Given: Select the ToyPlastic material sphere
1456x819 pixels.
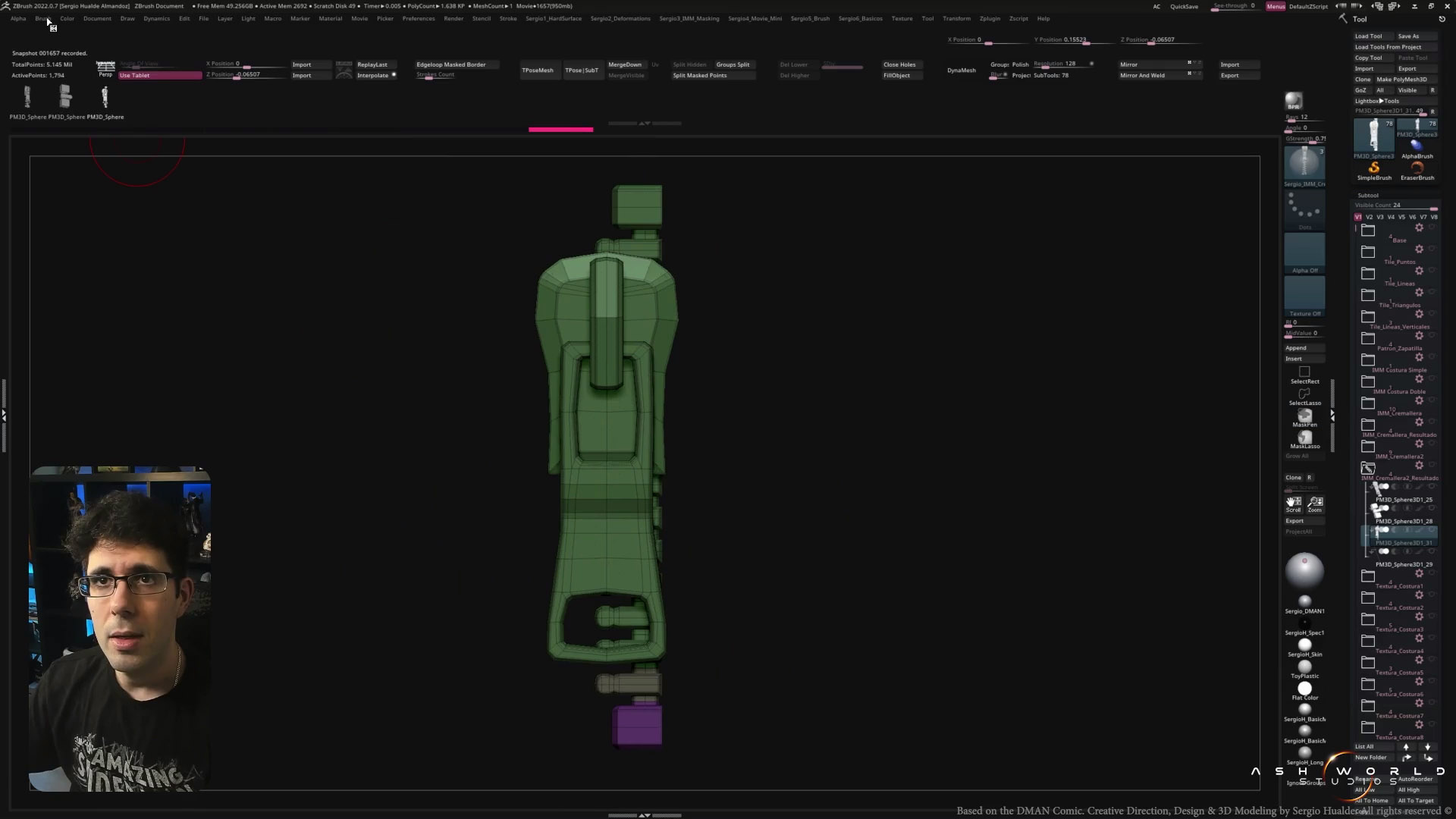Looking at the screenshot, I should click(1304, 667).
